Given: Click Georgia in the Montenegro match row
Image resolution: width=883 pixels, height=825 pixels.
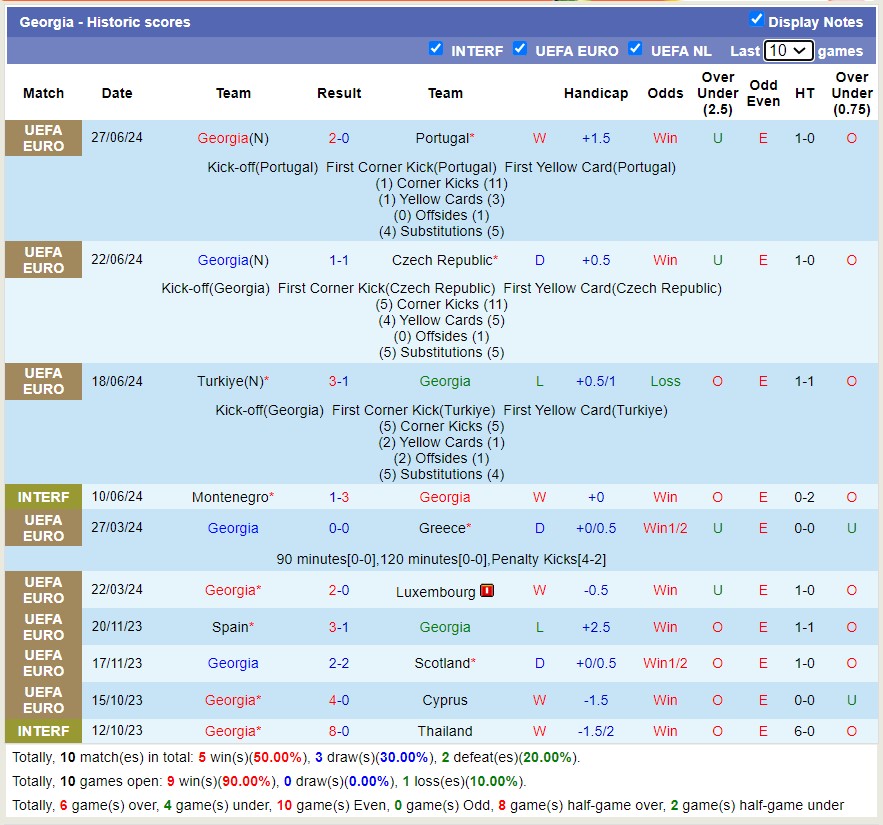Looking at the screenshot, I should click(445, 497).
